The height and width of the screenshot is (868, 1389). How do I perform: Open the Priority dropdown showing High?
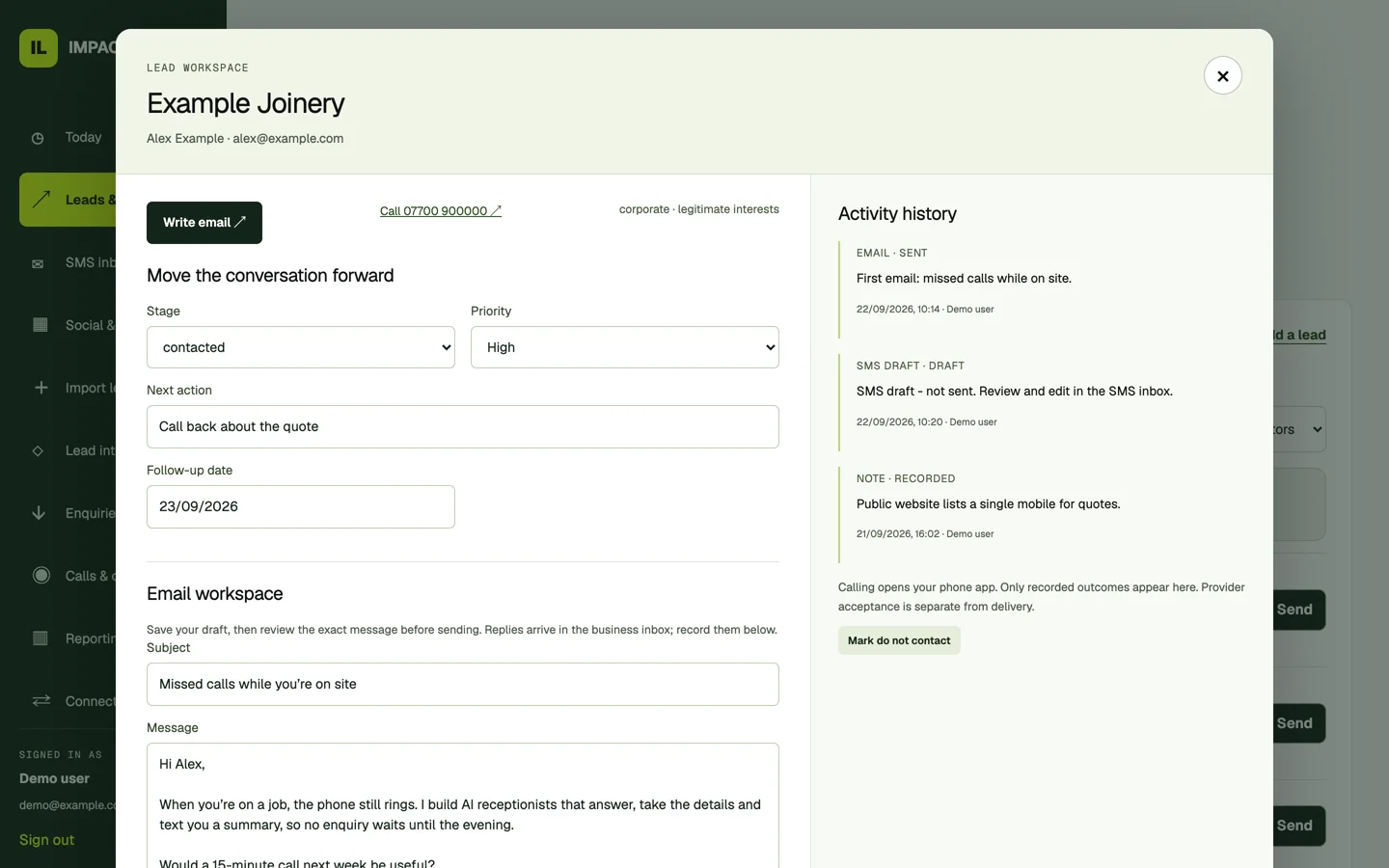point(625,347)
